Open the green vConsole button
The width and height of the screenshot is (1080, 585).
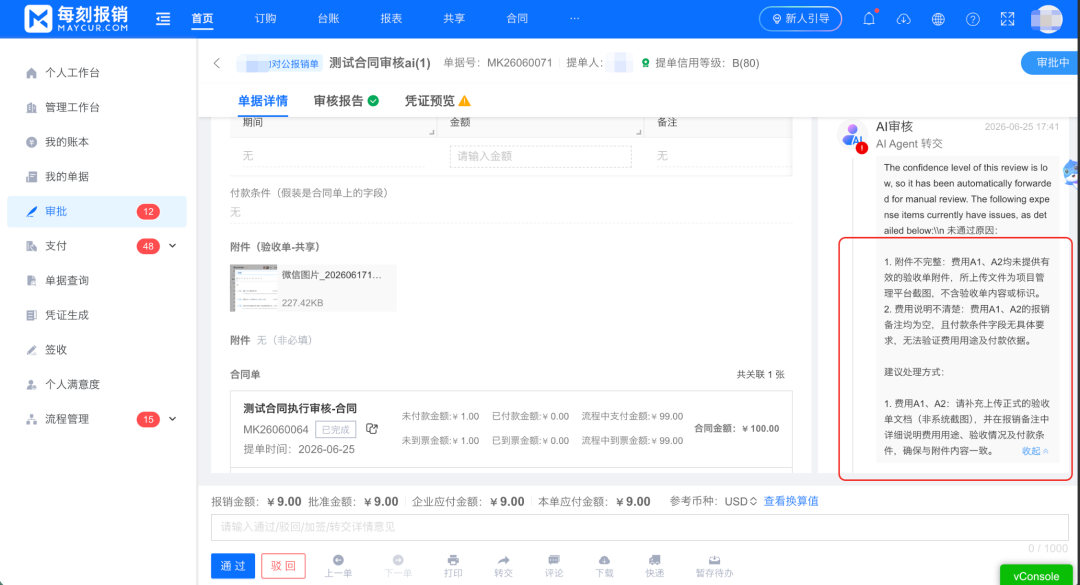[1036, 575]
